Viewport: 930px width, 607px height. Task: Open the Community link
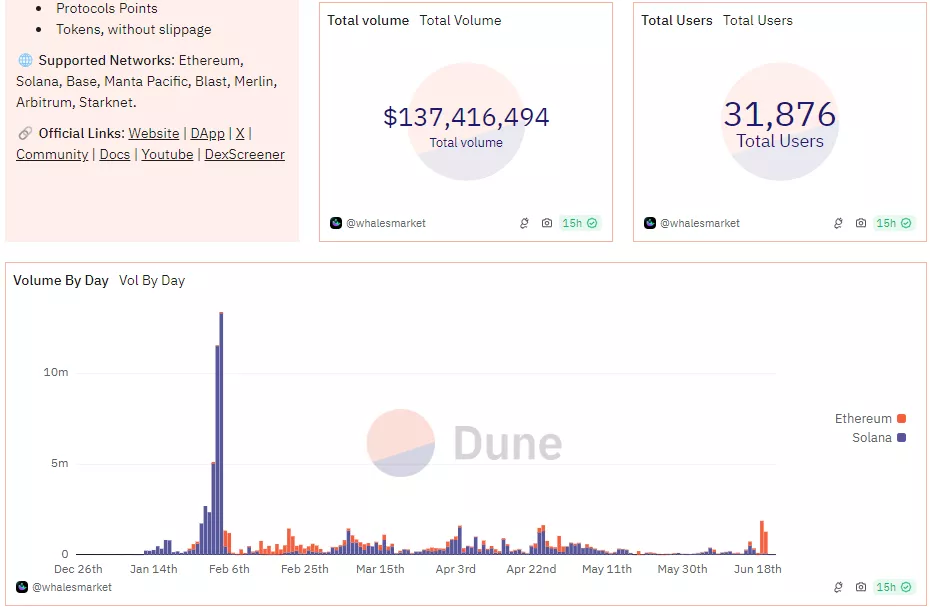(x=52, y=154)
